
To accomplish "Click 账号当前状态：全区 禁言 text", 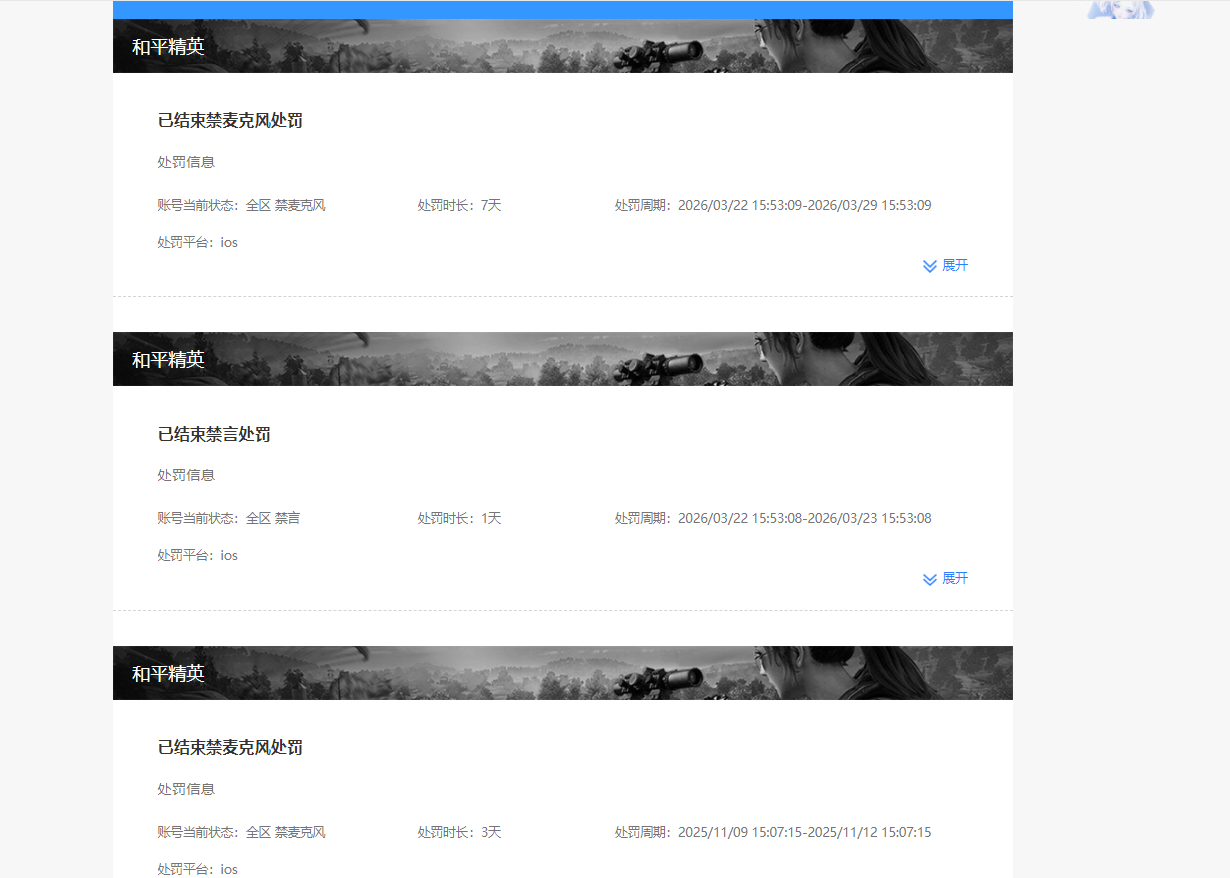I will coord(229,518).
